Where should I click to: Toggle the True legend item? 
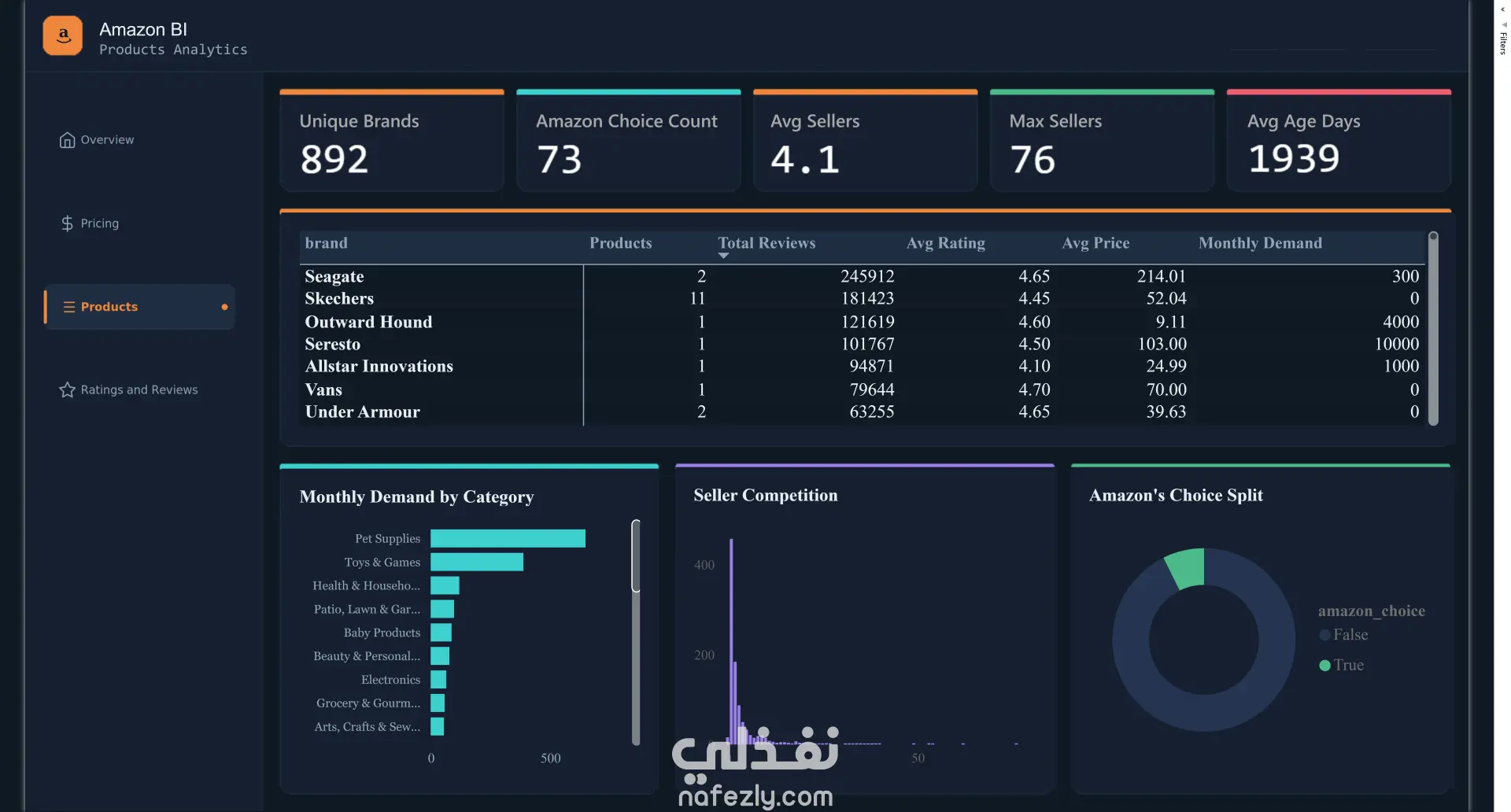[x=1342, y=666]
